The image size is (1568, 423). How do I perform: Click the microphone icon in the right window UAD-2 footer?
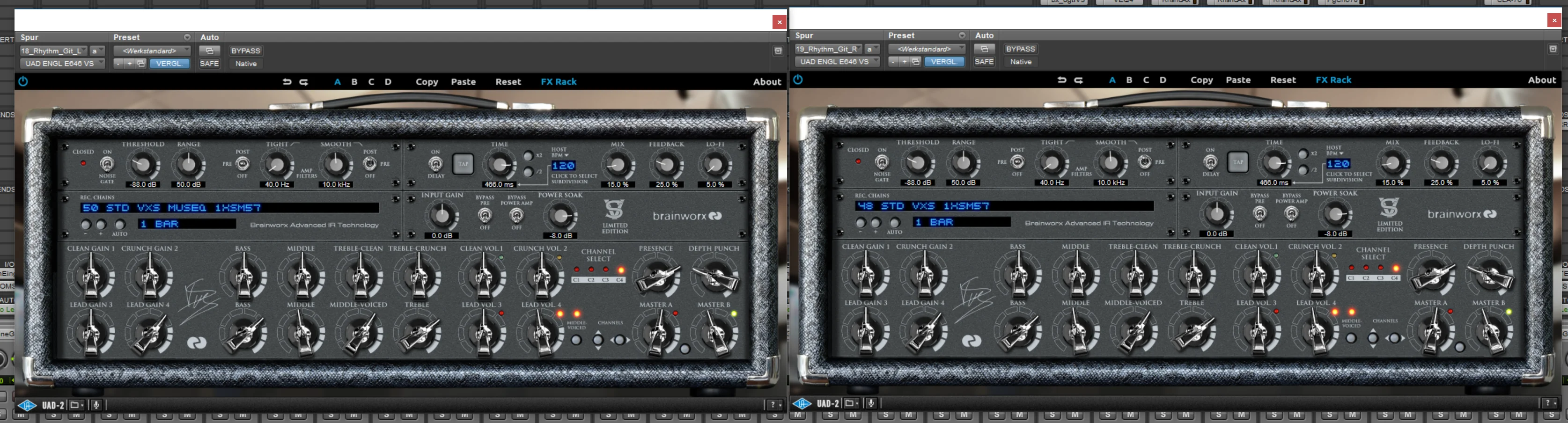pos(871,403)
